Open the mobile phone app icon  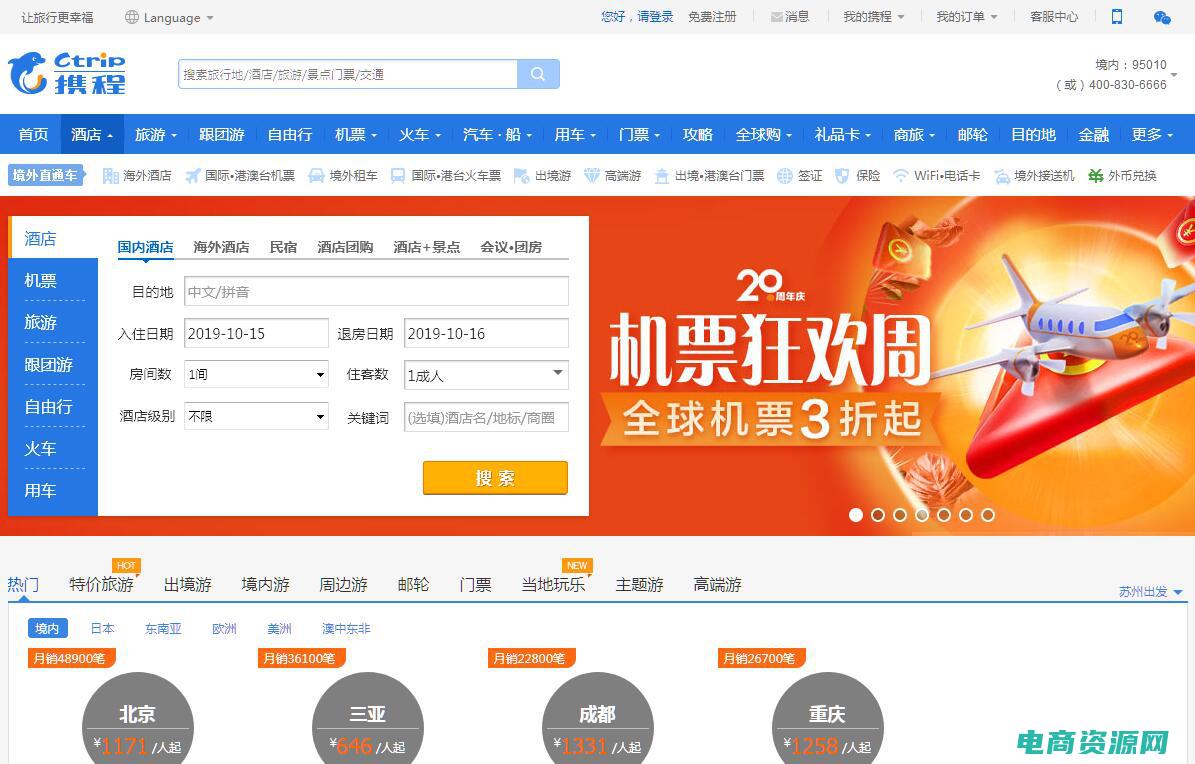coord(1117,17)
